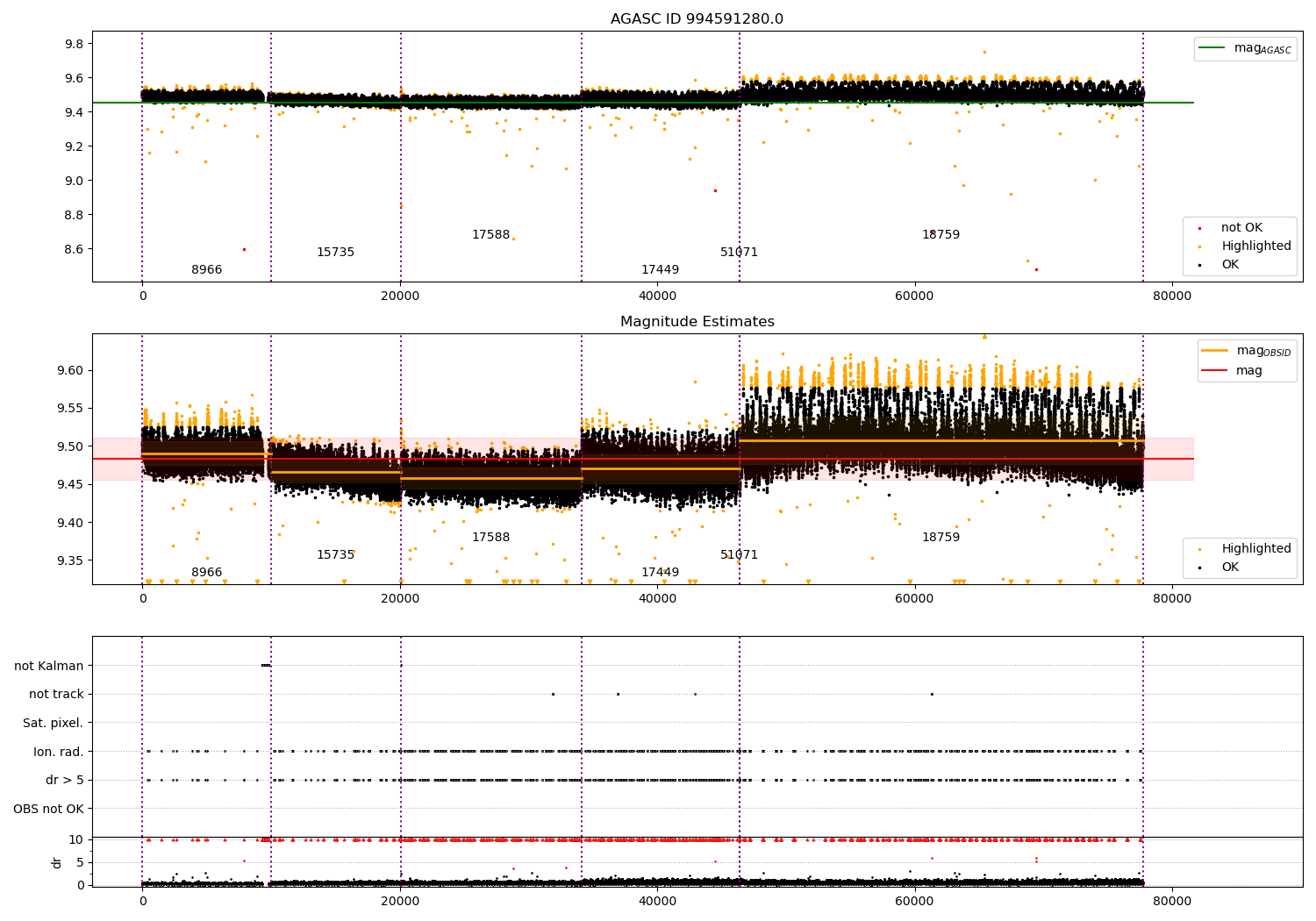Click the 8.6 y-tick on top plot
The height and width of the screenshot is (921, 1316).
pyautogui.click(x=75, y=249)
